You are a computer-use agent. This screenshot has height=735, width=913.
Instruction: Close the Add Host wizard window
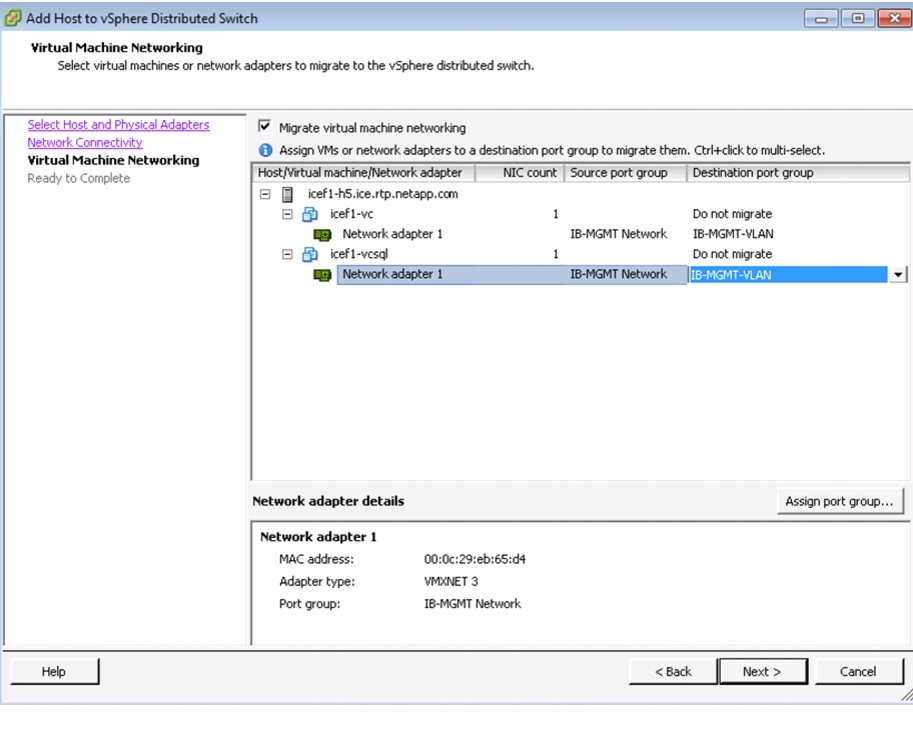[x=894, y=19]
